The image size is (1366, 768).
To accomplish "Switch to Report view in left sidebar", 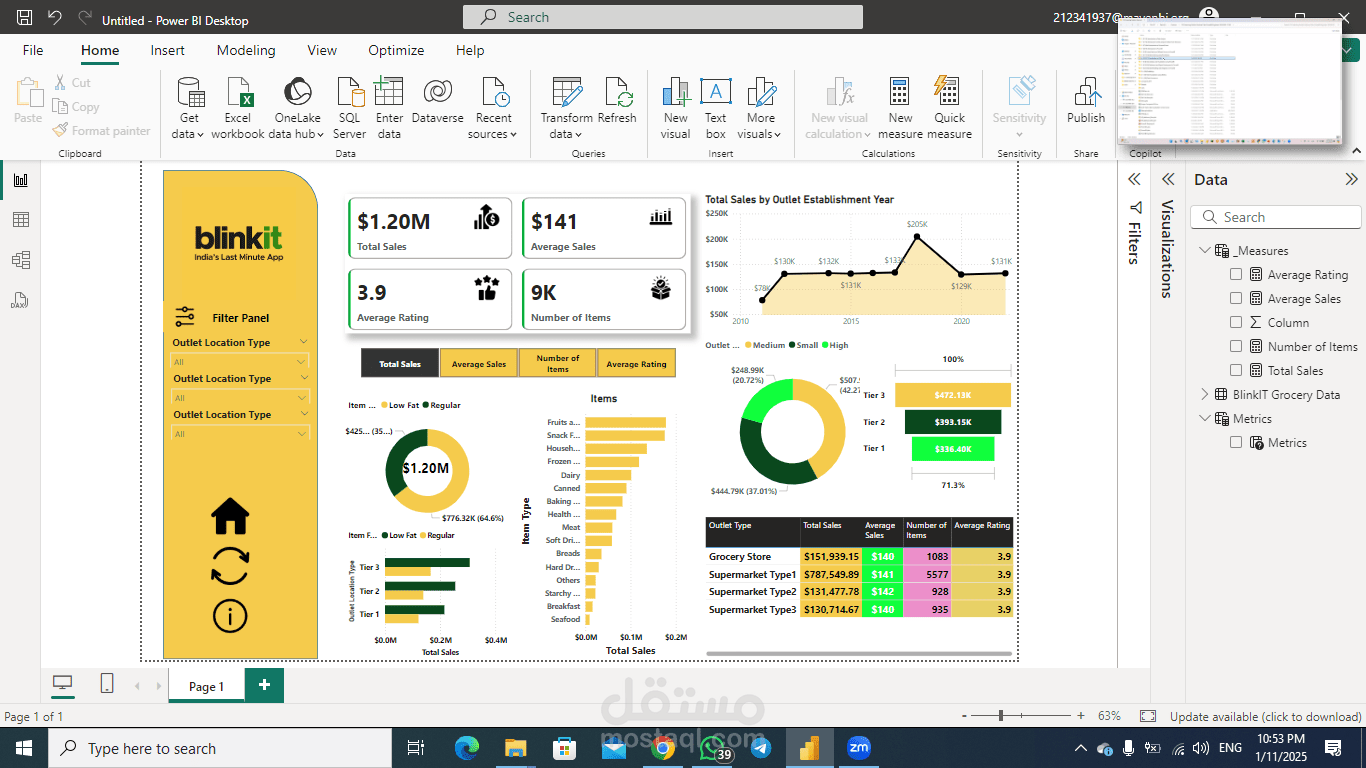I will pyautogui.click(x=21, y=180).
